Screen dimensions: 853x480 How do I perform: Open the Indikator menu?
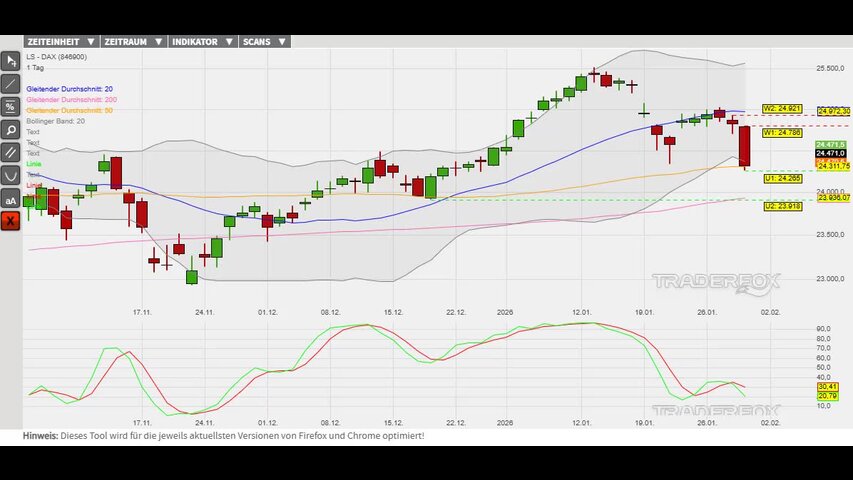coord(202,42)
